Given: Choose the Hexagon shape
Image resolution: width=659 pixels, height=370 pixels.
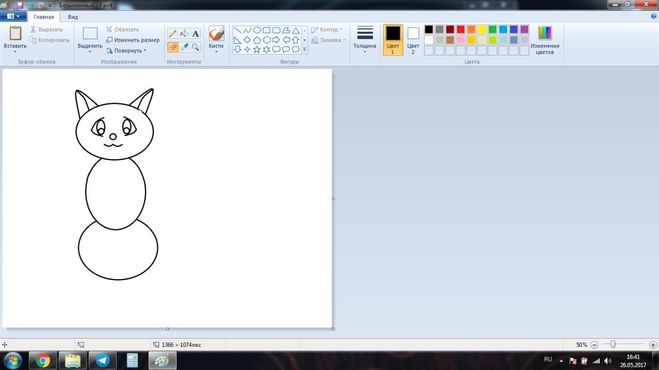Looking at the screenshot, I should click(x=266, y=40).
